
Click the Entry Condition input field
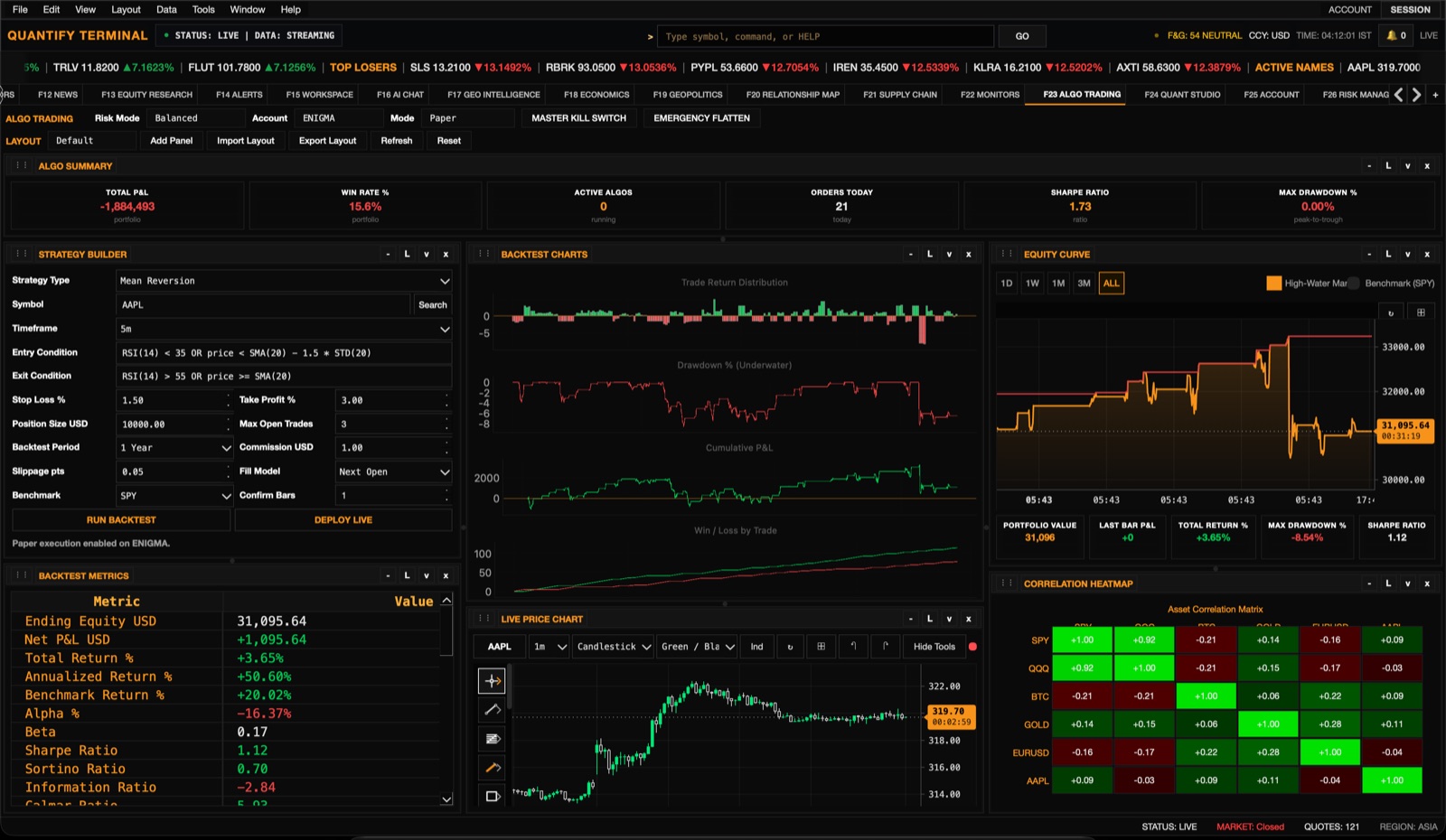pos(284,353)
